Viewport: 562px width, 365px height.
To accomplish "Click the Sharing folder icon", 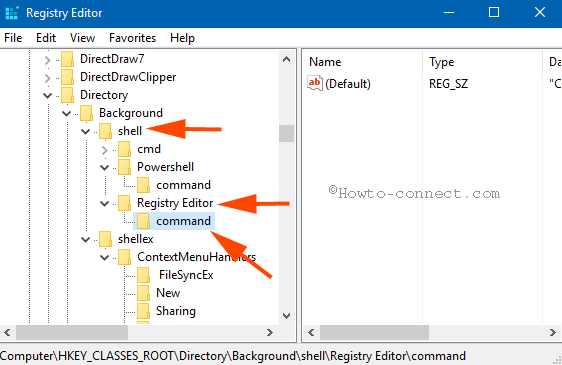I will 143,311.
